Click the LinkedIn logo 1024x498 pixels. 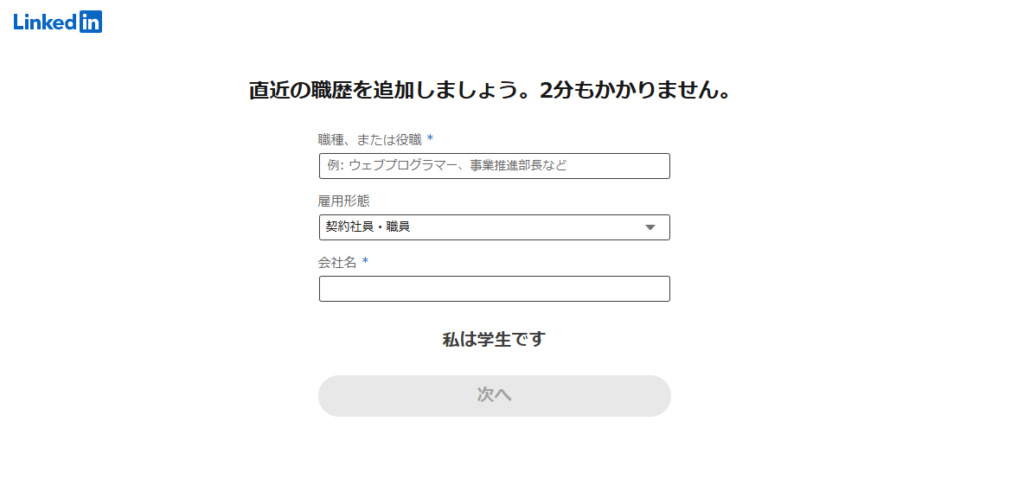tap(57, 21)
